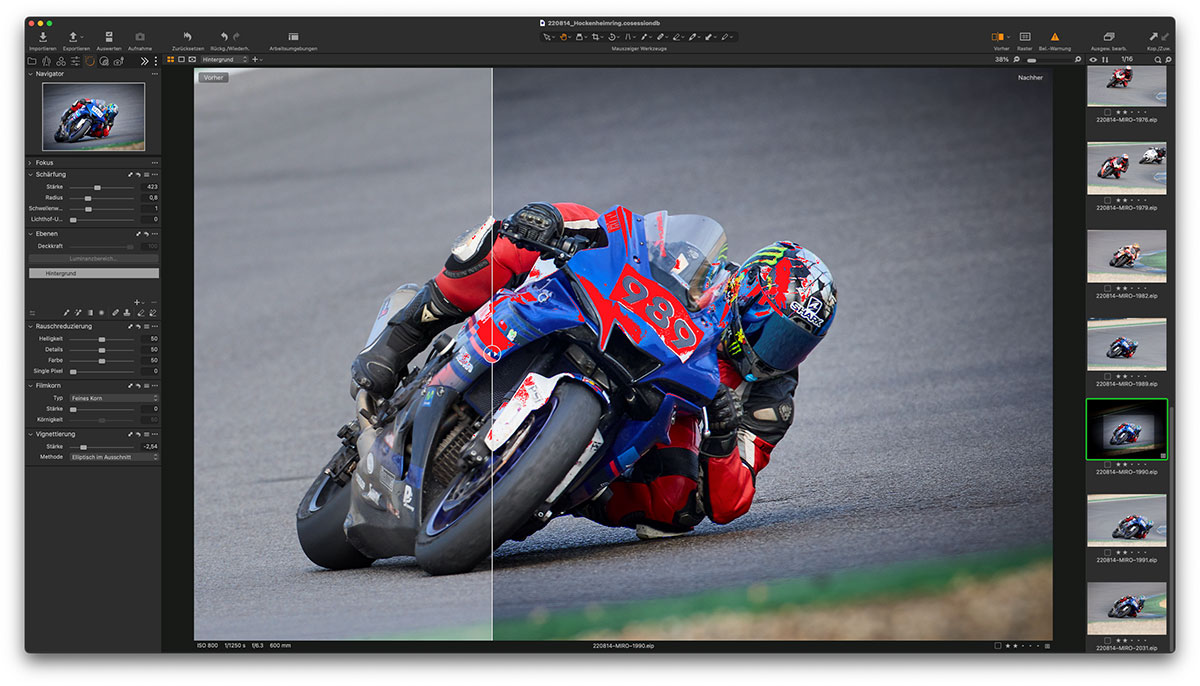Viewport: 1200px width, 686px height.
Task: Click Ausgew. bearb. edit selected icon
Action: [1109, 37]
